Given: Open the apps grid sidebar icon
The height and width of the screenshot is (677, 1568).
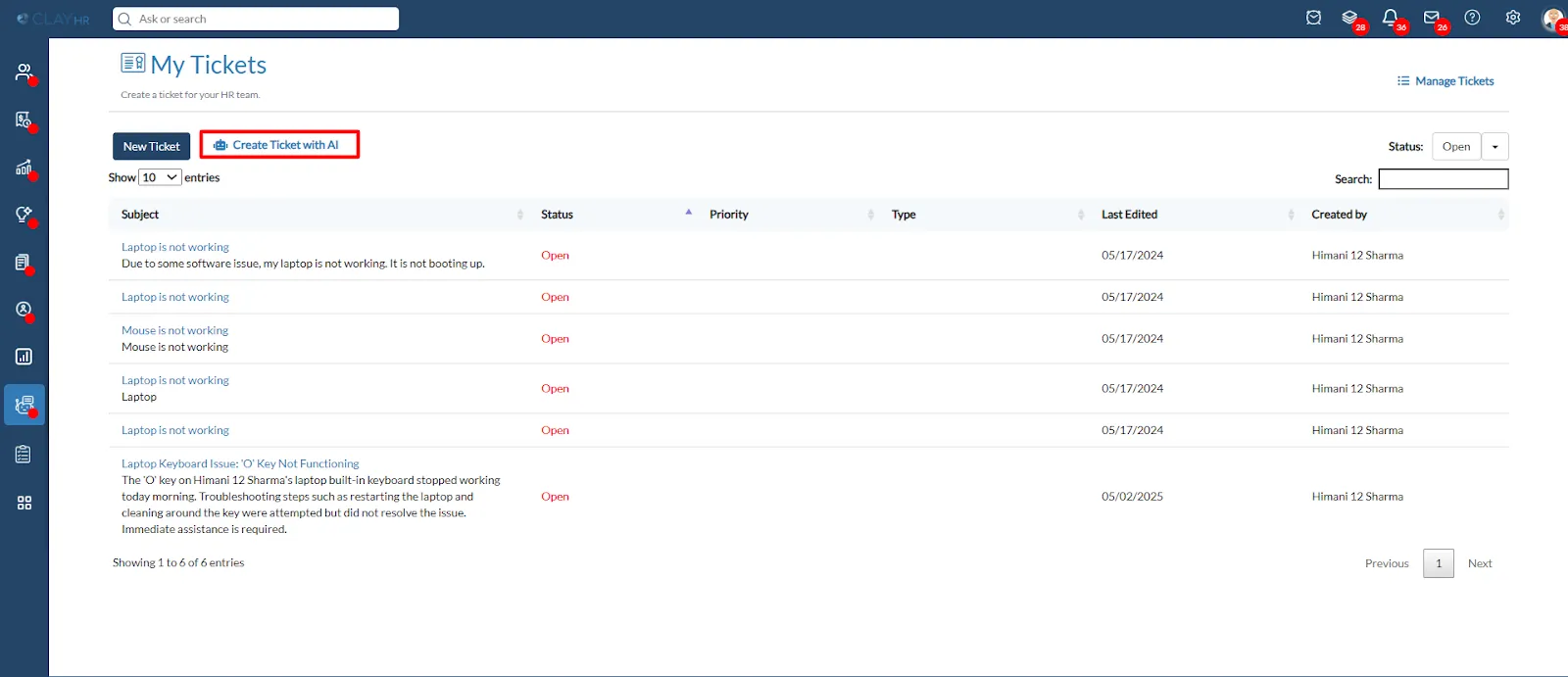Looking at the screenshot, I should tap(24, 503).
